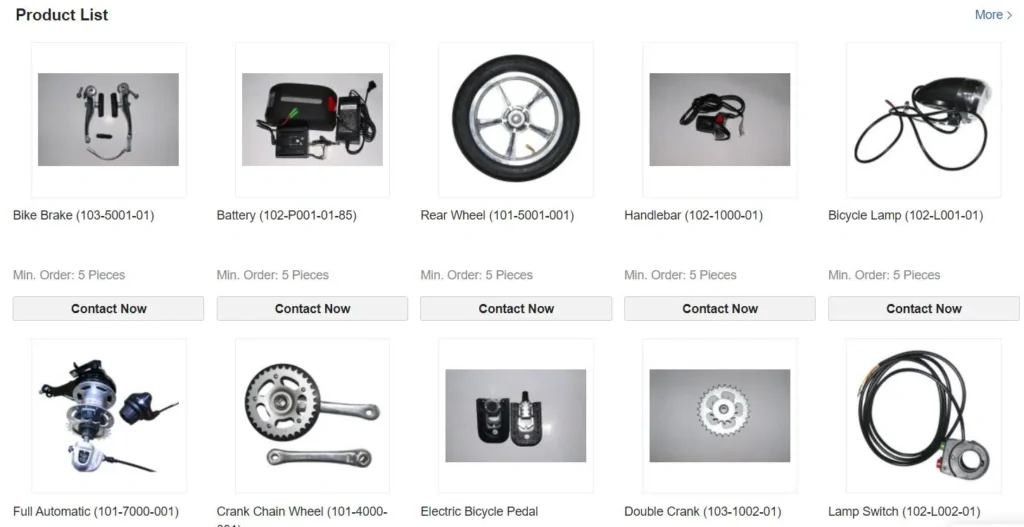Click Contact Now under Handlebar
Viewport: 1024px width, 527px height.
(720, 308)
